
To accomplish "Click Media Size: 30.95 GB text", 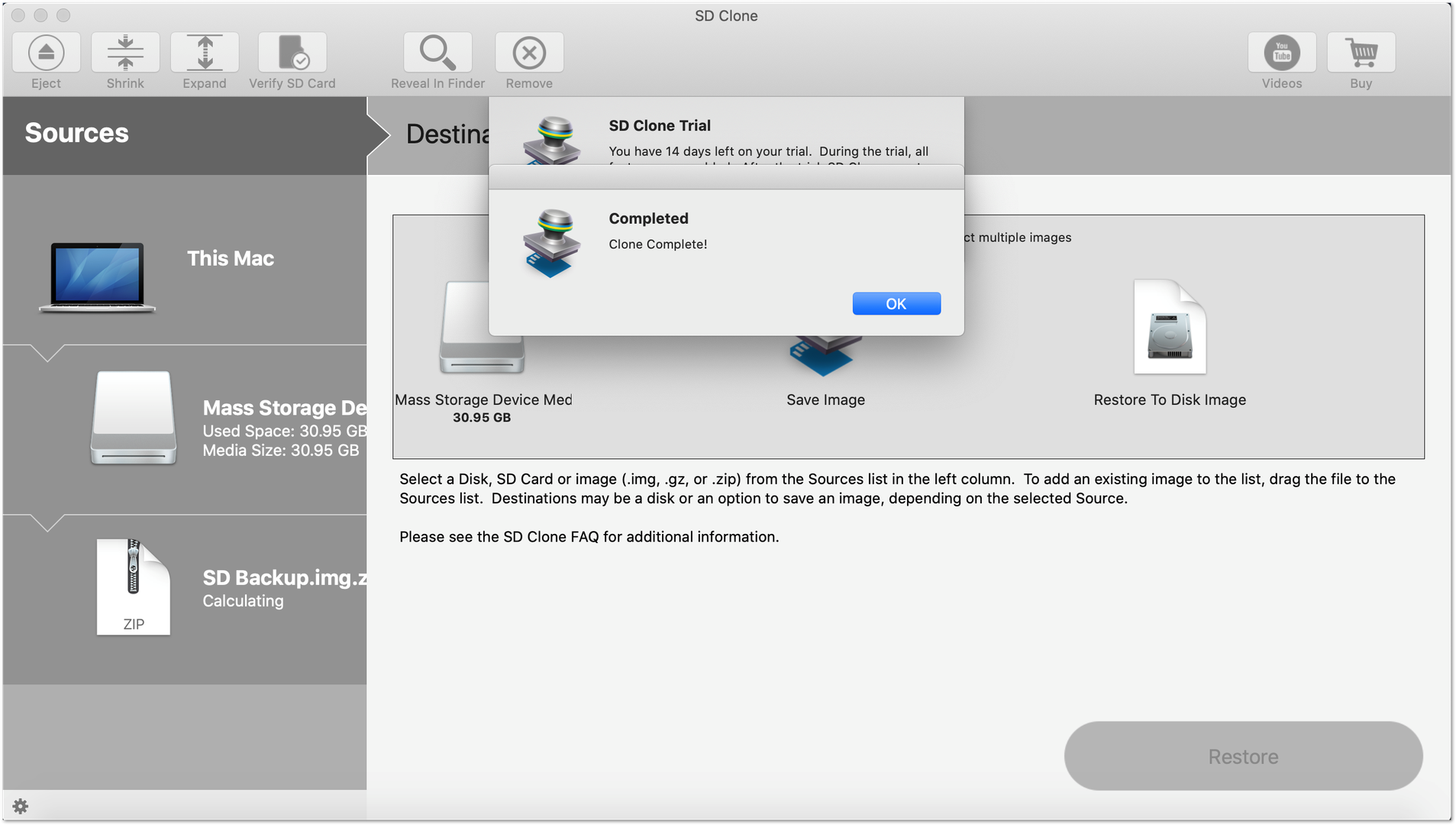I will point(281,451).
